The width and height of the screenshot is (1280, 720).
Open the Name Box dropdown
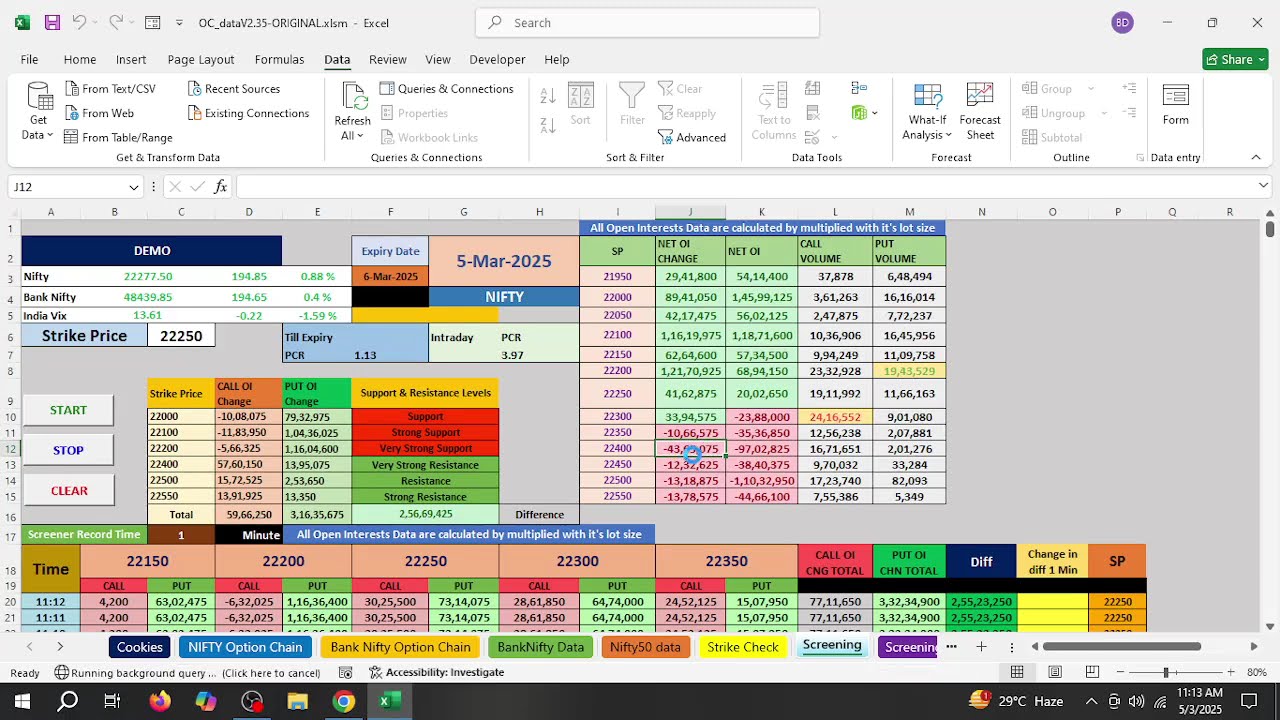134,187
